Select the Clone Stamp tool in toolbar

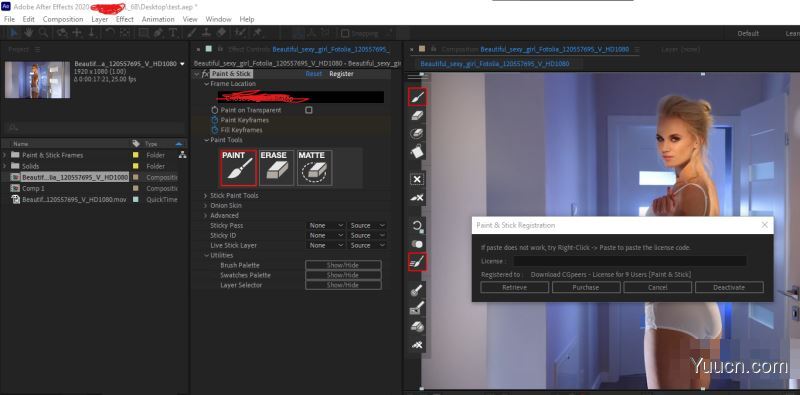206,33
